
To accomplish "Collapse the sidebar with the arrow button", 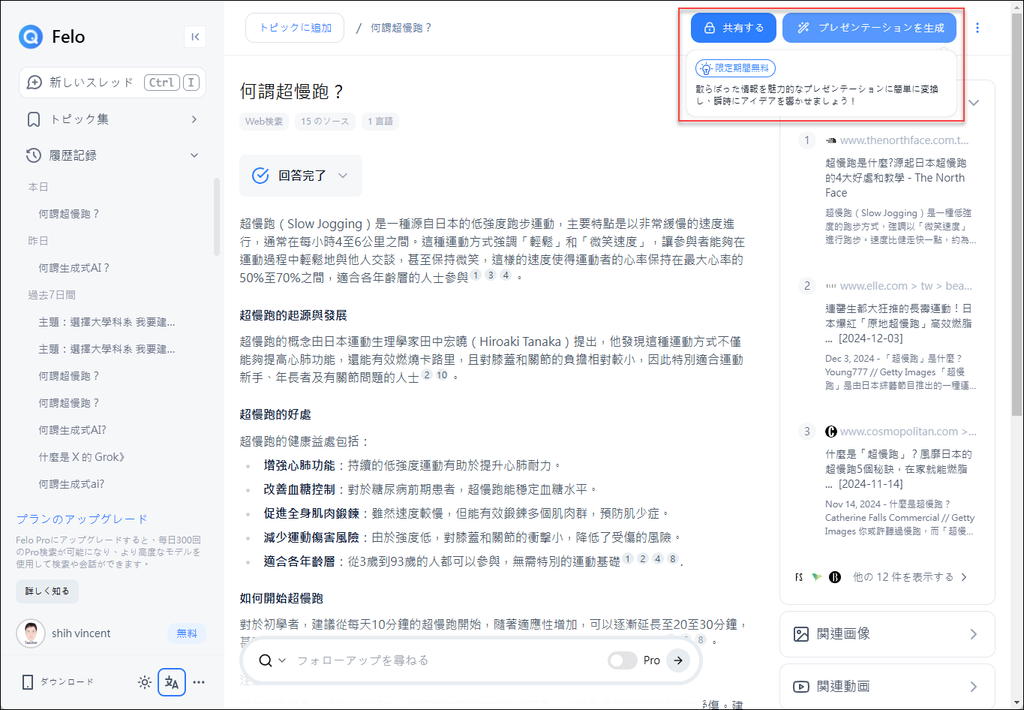I will click(x=195, y=37).
